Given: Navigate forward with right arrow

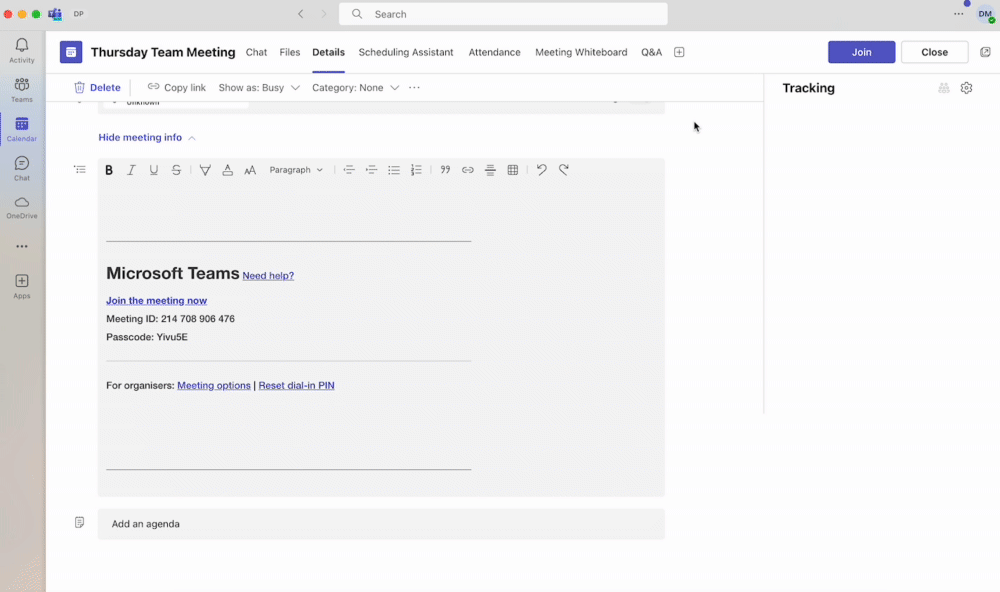Looking at the screenshot, I should point(323,14).
